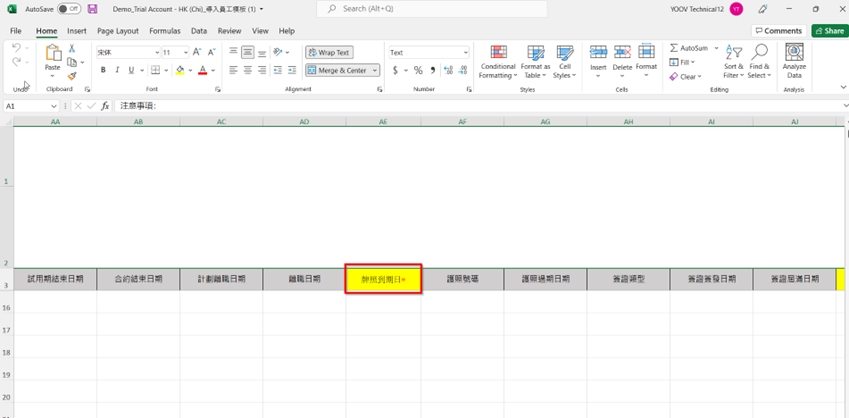849x418 pixels.
Task: Open the Comments button
Action: [x=778, y=31]
